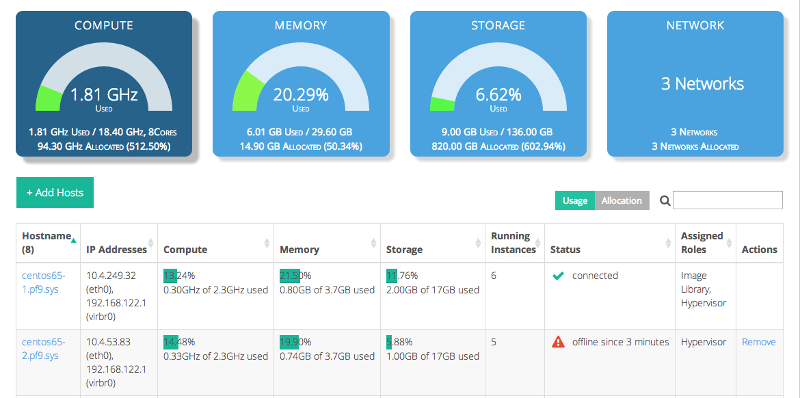Click the green connected checkmark icon

[558, 276]
